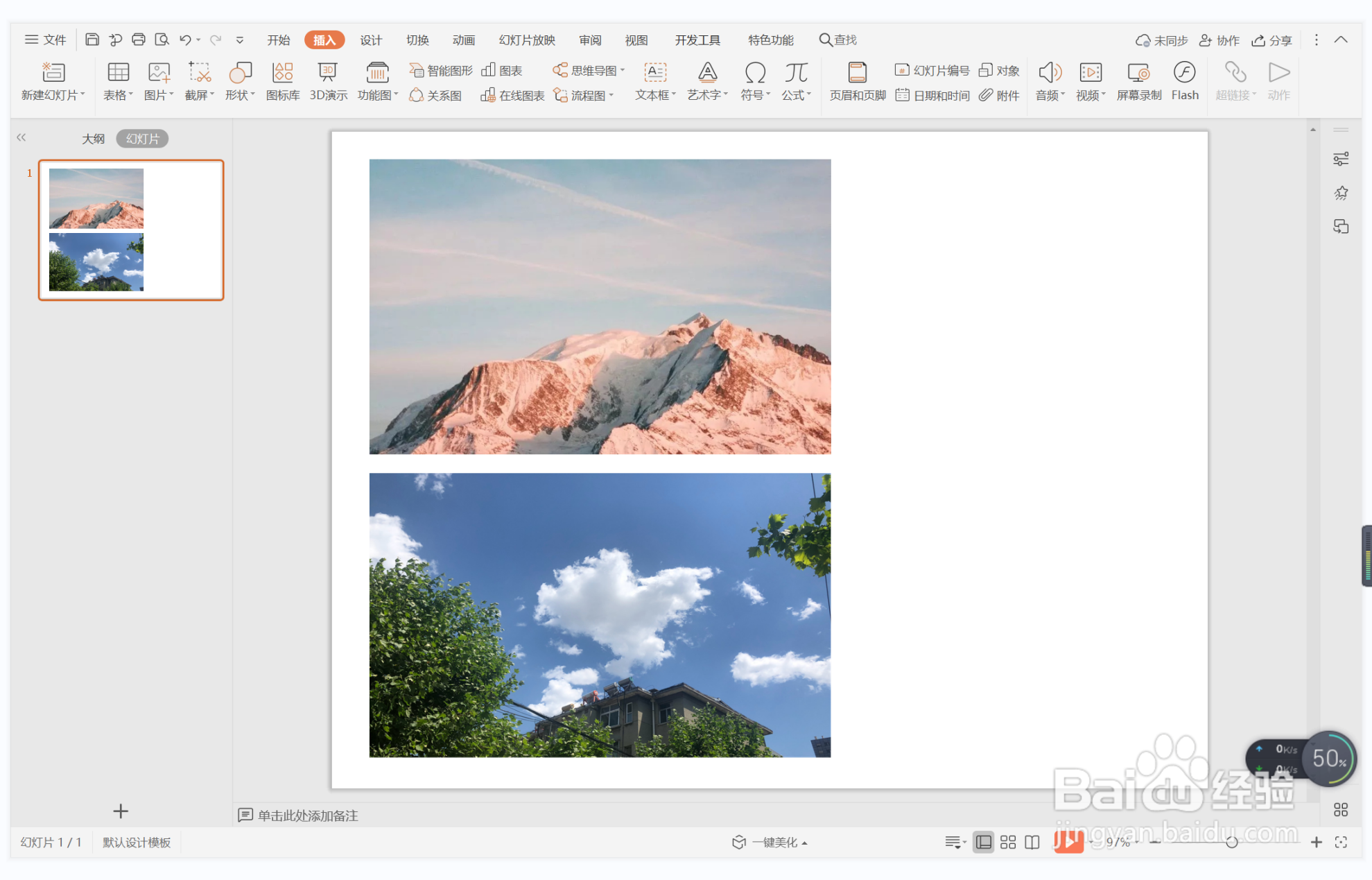Collapse the slide panel with double-chevron
Screen dimensions: 1372x880
21,137
